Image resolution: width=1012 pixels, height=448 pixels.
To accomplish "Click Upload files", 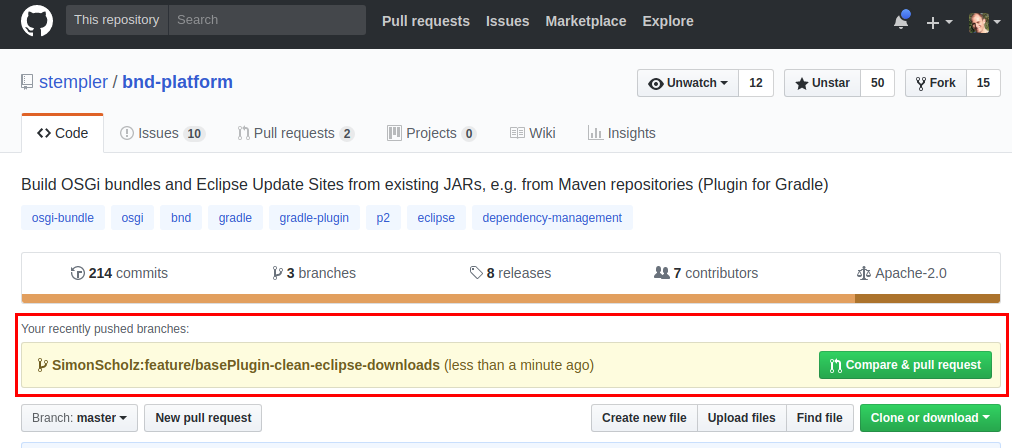I will (742, 418).
